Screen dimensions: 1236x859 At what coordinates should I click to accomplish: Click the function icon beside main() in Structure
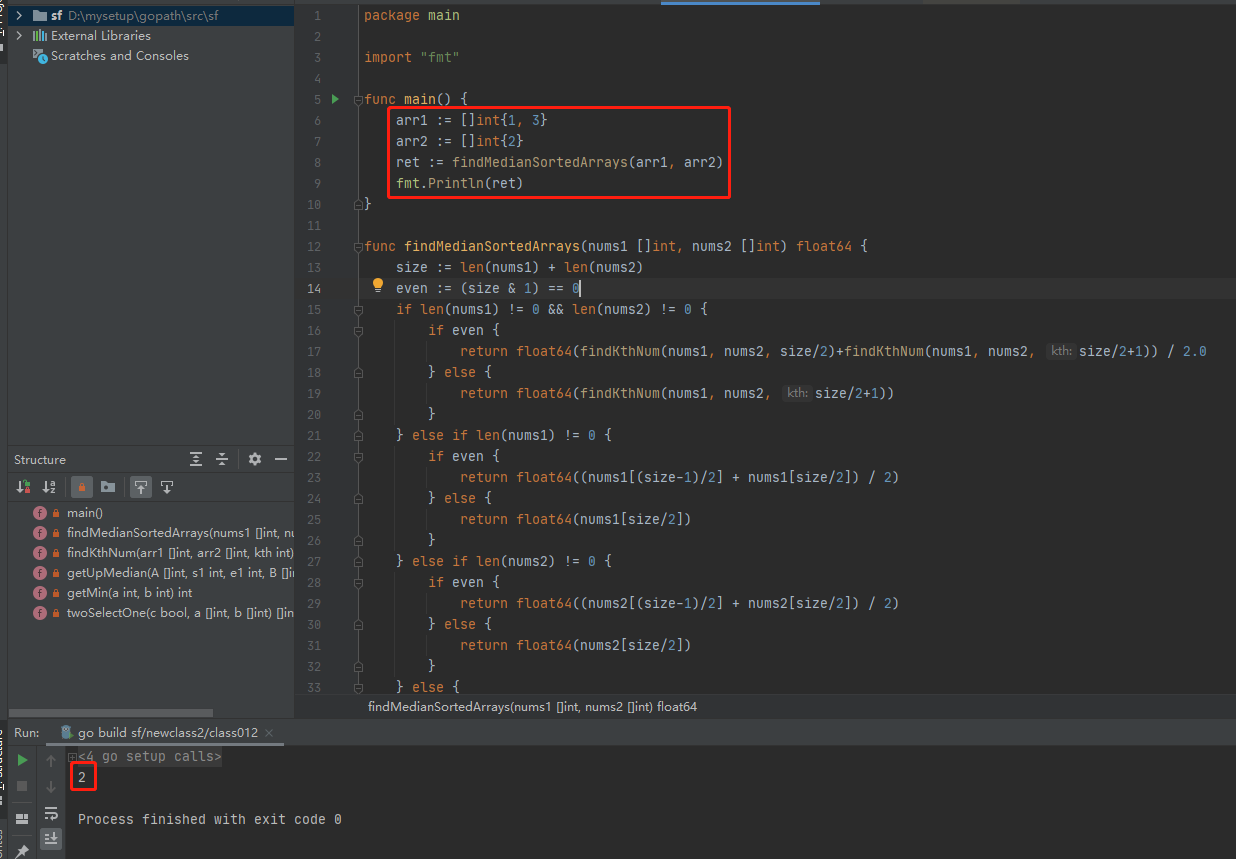(x=40, y=513)
